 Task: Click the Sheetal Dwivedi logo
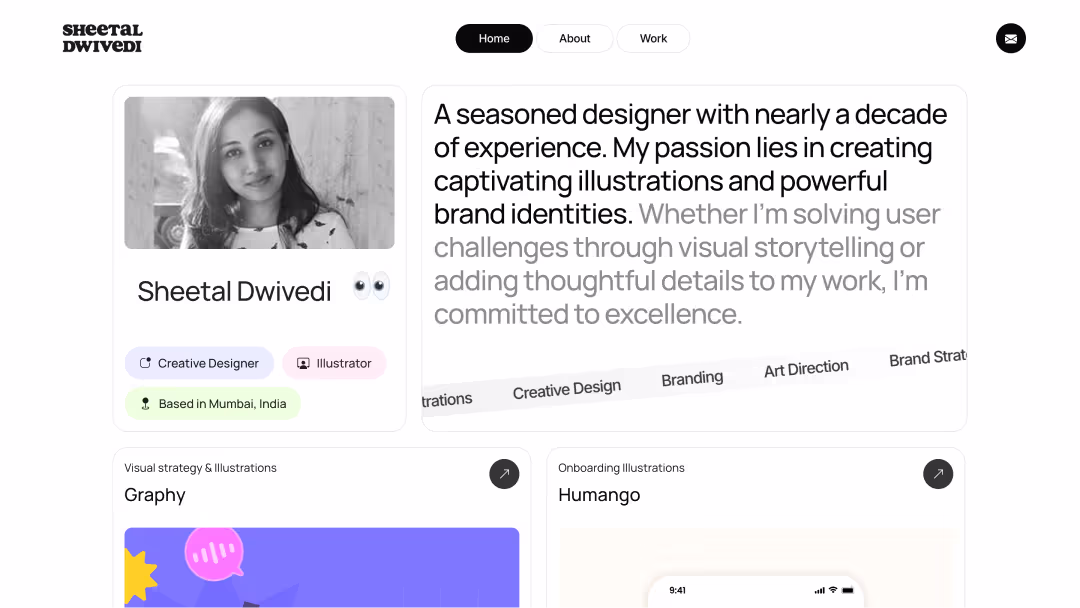pyautogui.click(x=103, y=38)
